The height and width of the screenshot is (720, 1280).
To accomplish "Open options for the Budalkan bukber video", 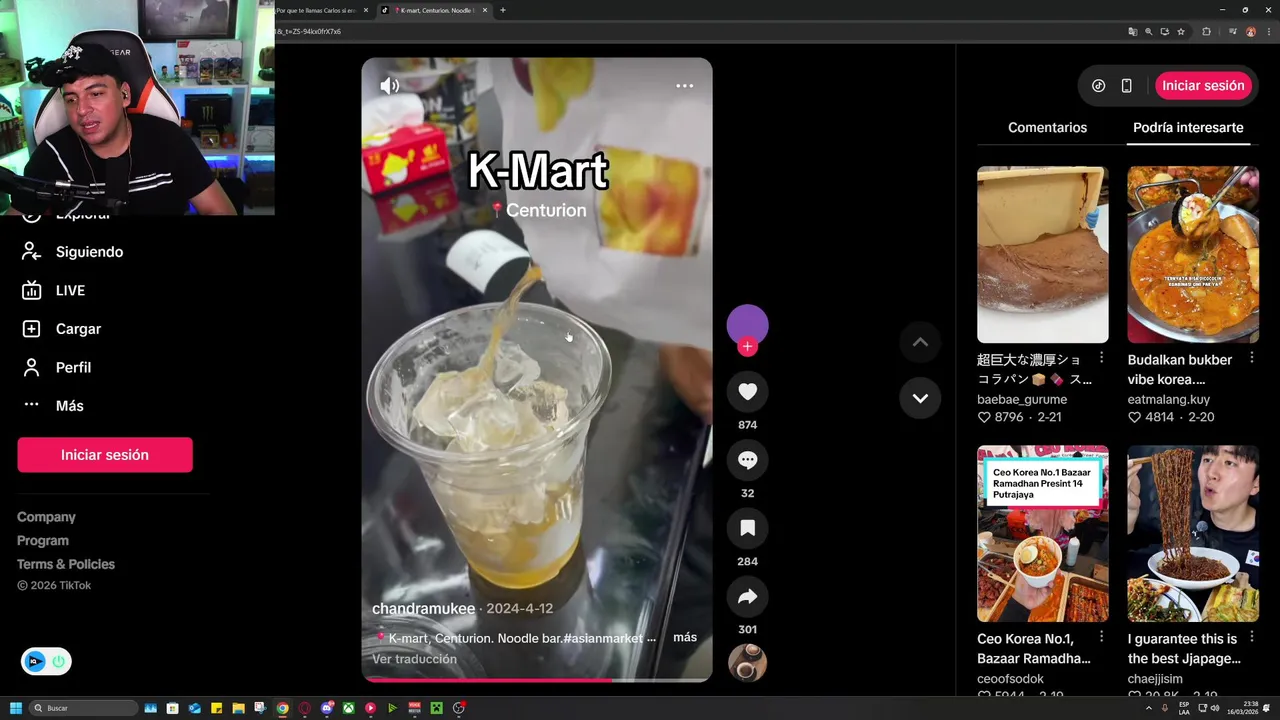I will 1252,358.
